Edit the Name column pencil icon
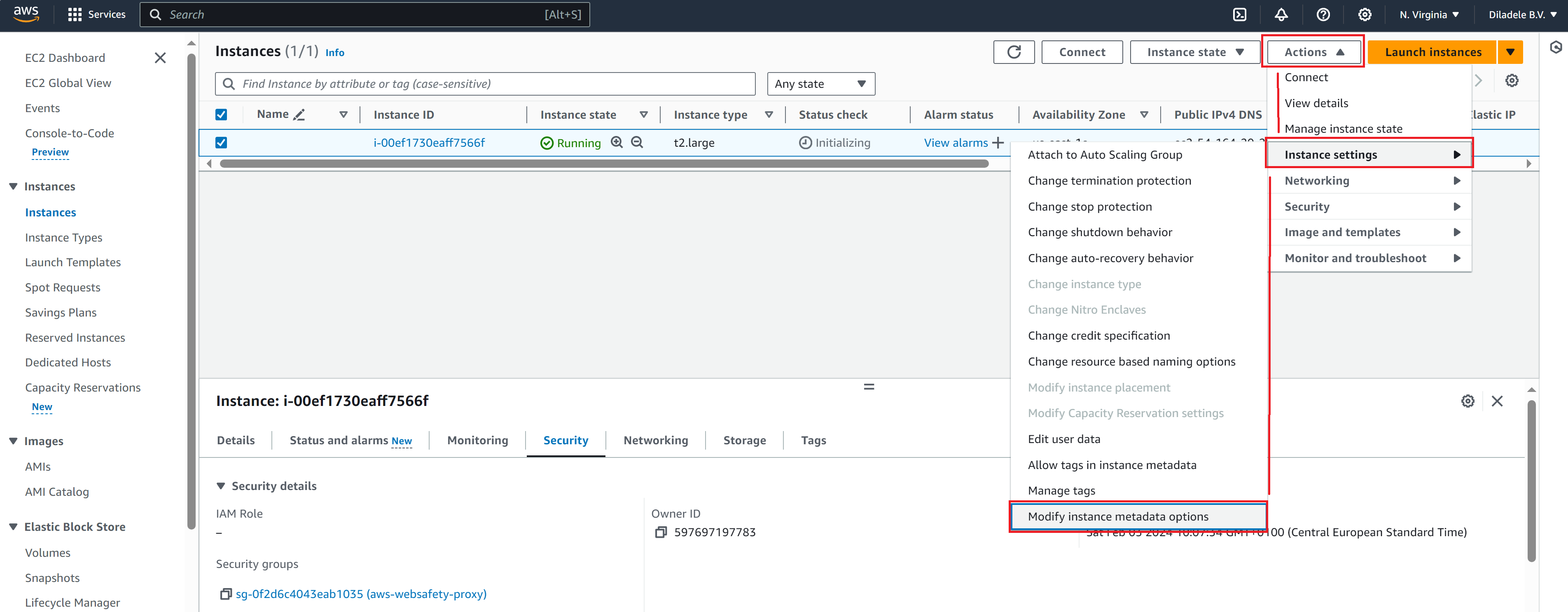The width and height of the screenshot is (1568, 612). [299, 115]
